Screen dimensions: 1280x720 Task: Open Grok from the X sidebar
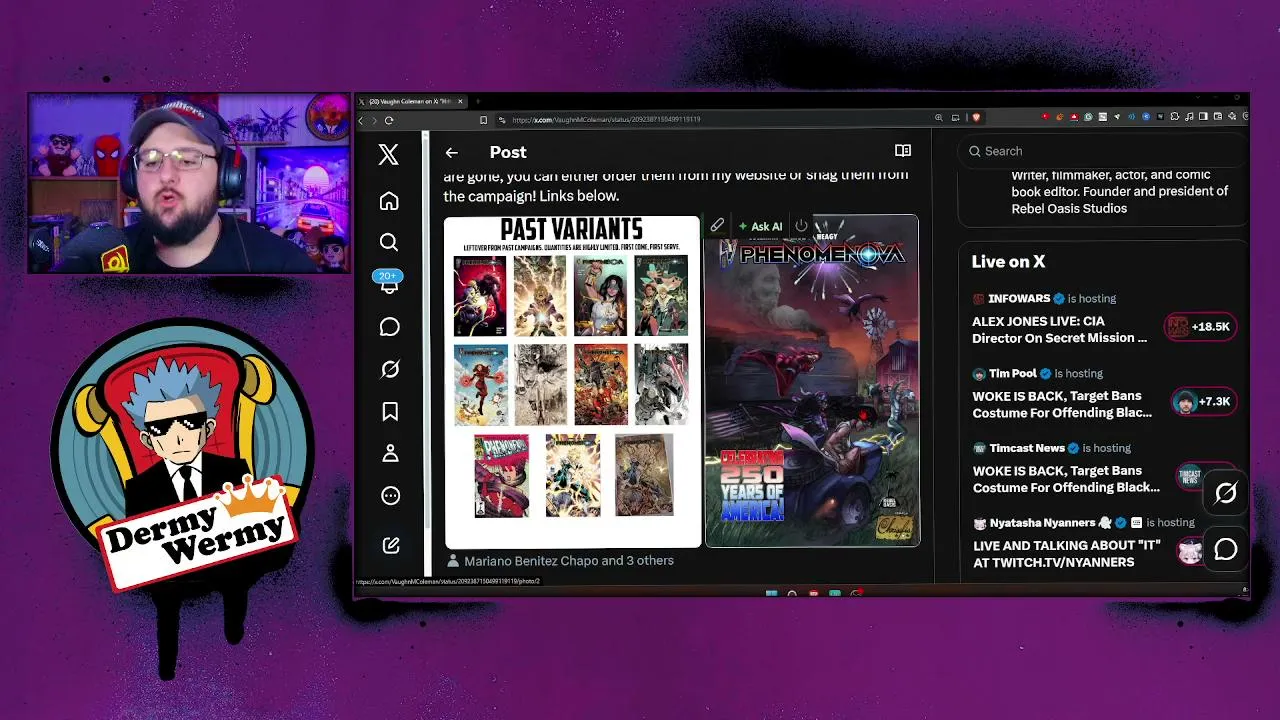click(x=389, y=369)
